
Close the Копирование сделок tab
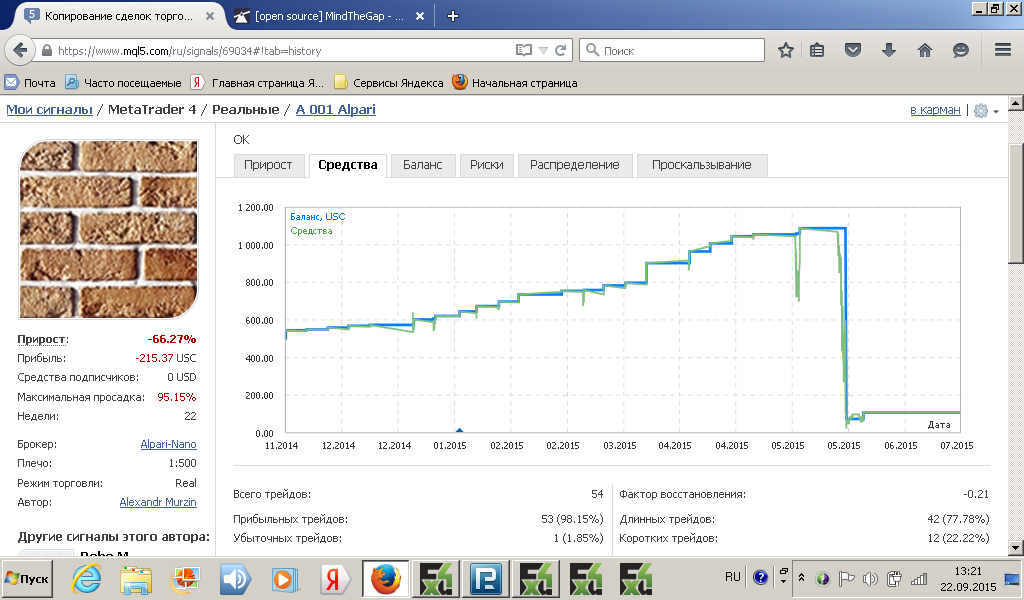click(210, 16)
